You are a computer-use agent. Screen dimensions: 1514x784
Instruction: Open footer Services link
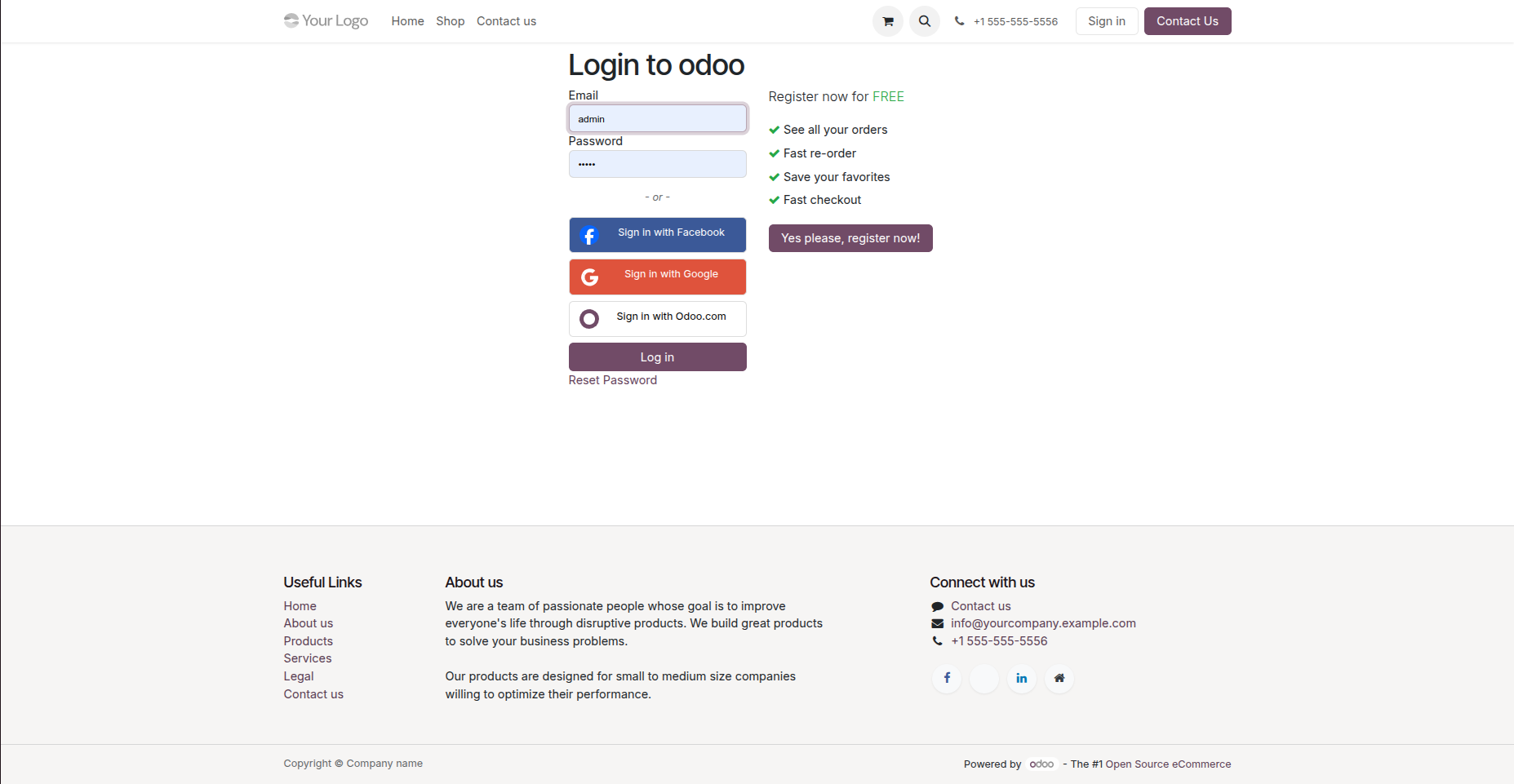pos(308,658)
